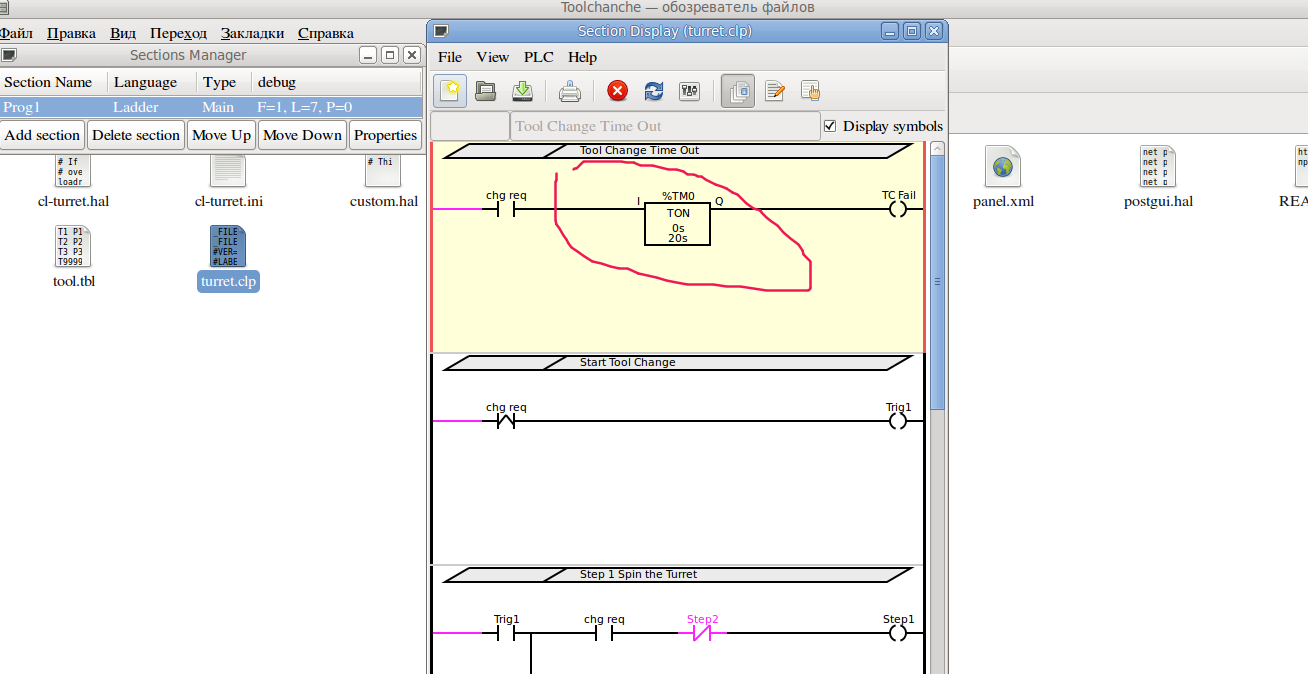Click the scrollbar up arrow in Section Display
This screenshot has height=674, width=1308.
[x=937, y=149]
